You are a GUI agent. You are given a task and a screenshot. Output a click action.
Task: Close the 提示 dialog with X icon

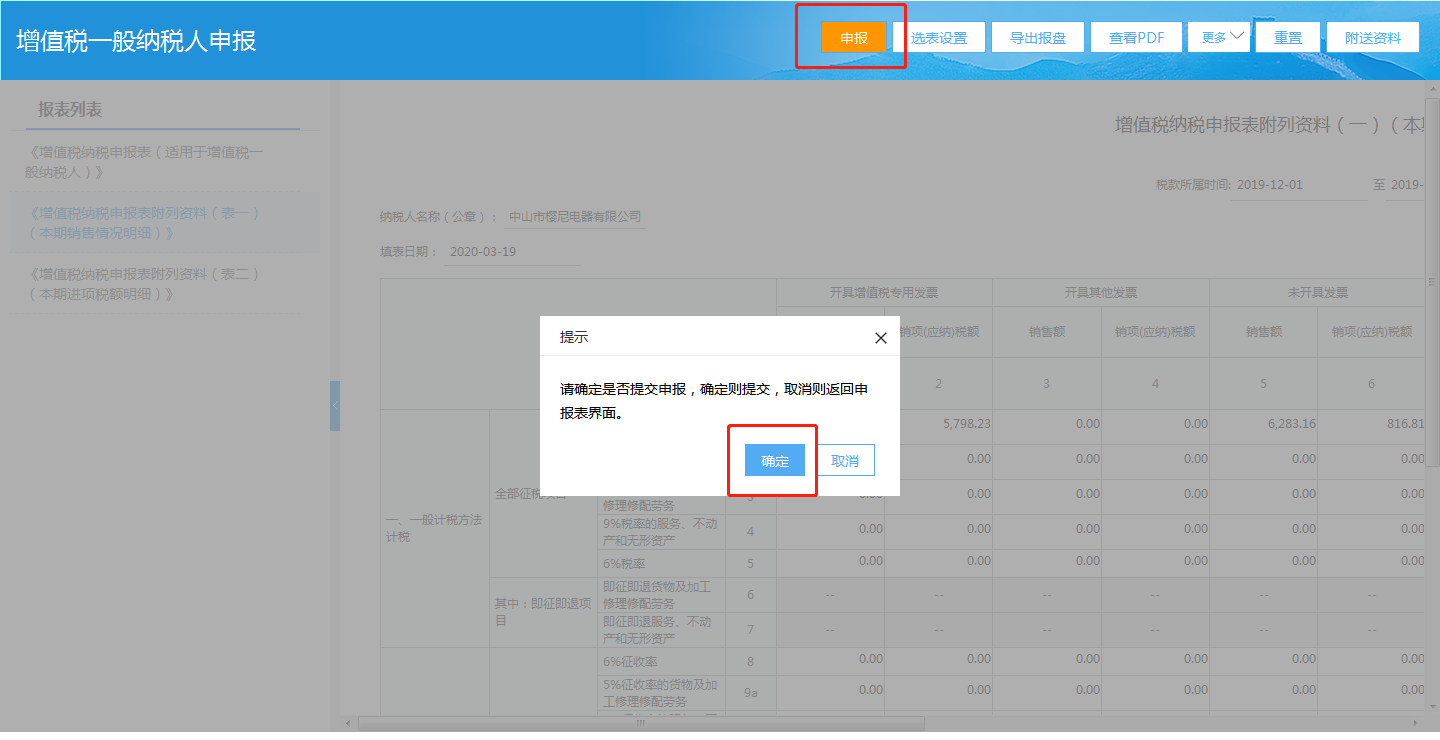(880, 338)
